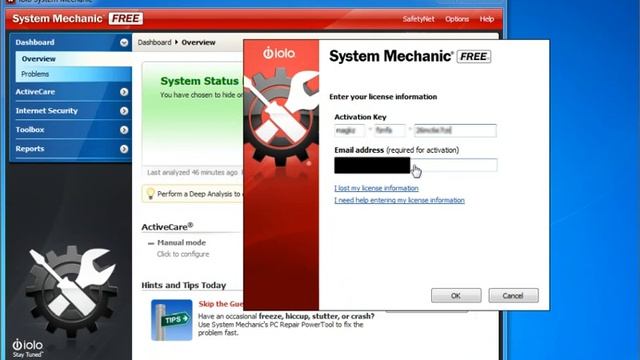Open 'Click to configure' under Manual mode
The image size is (640, 360).
[183, 254]
